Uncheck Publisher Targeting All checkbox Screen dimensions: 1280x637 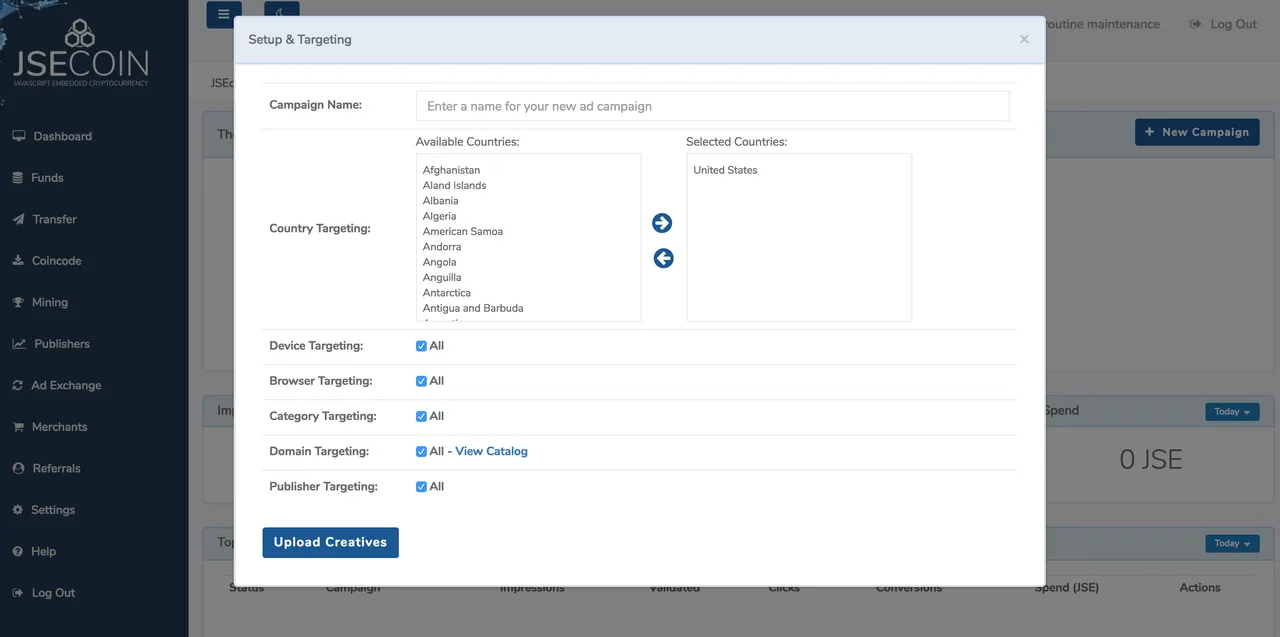tap(421, 486)
